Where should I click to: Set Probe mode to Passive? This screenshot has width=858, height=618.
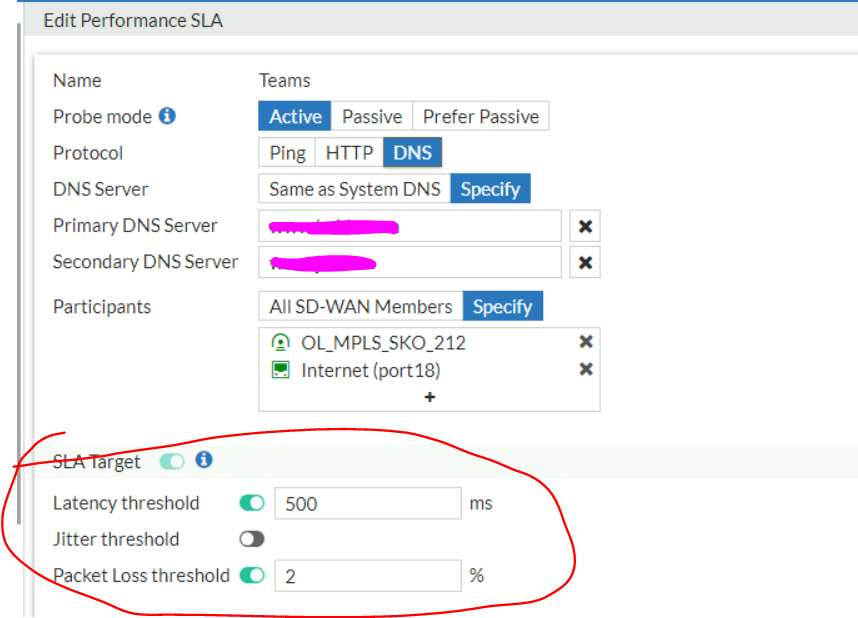coord(372,117)
